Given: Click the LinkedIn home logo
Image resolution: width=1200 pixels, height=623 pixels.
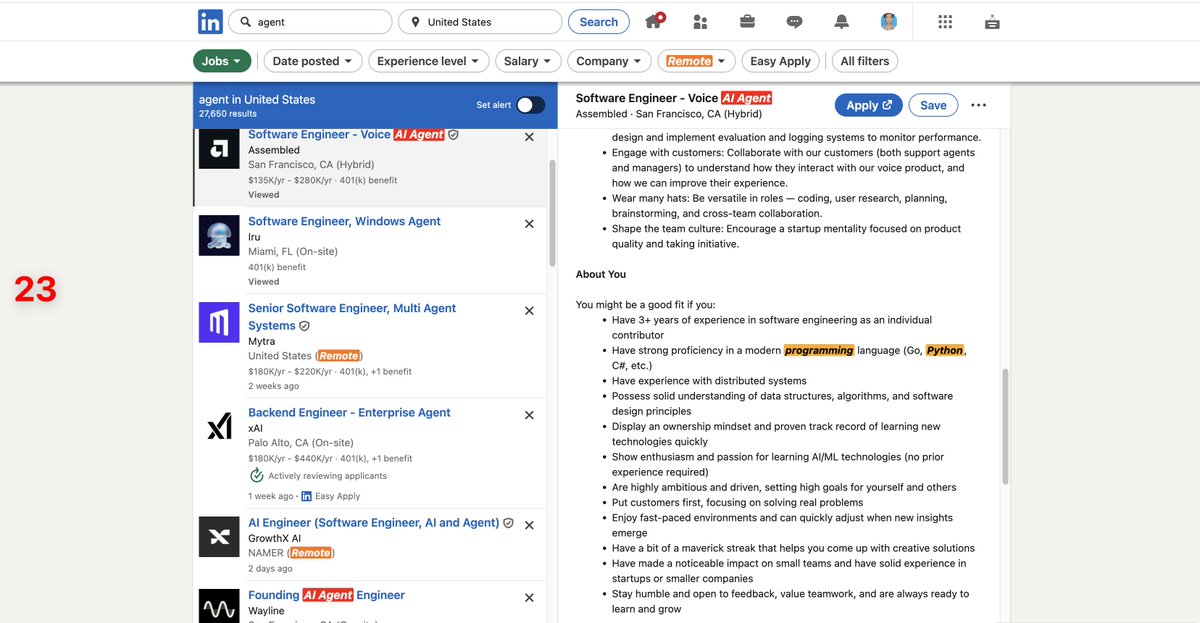Looking at the screenshot, I should tap(211, 21).
